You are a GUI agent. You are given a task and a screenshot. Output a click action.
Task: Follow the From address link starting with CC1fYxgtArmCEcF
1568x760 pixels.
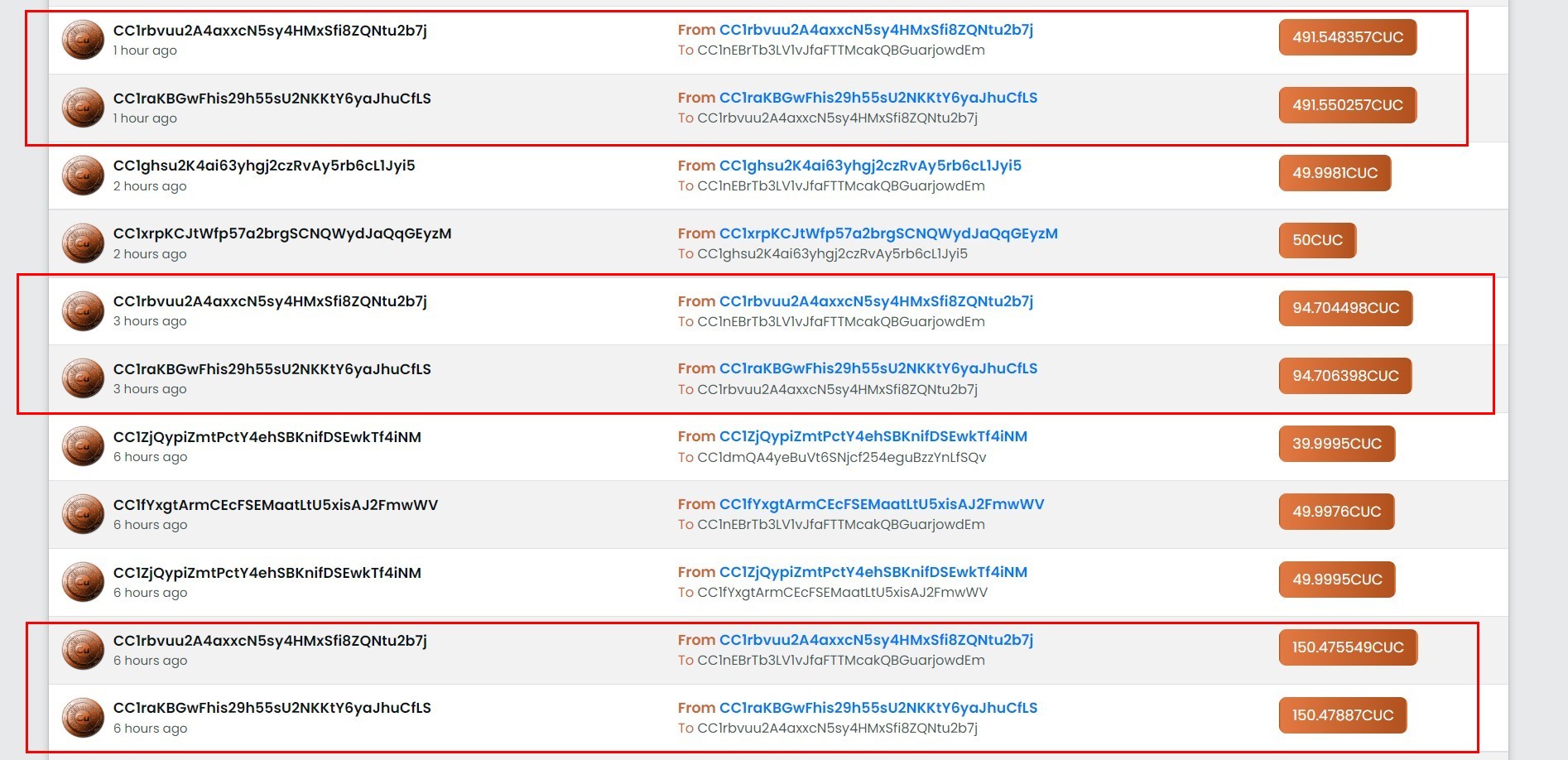pos(882,504)
